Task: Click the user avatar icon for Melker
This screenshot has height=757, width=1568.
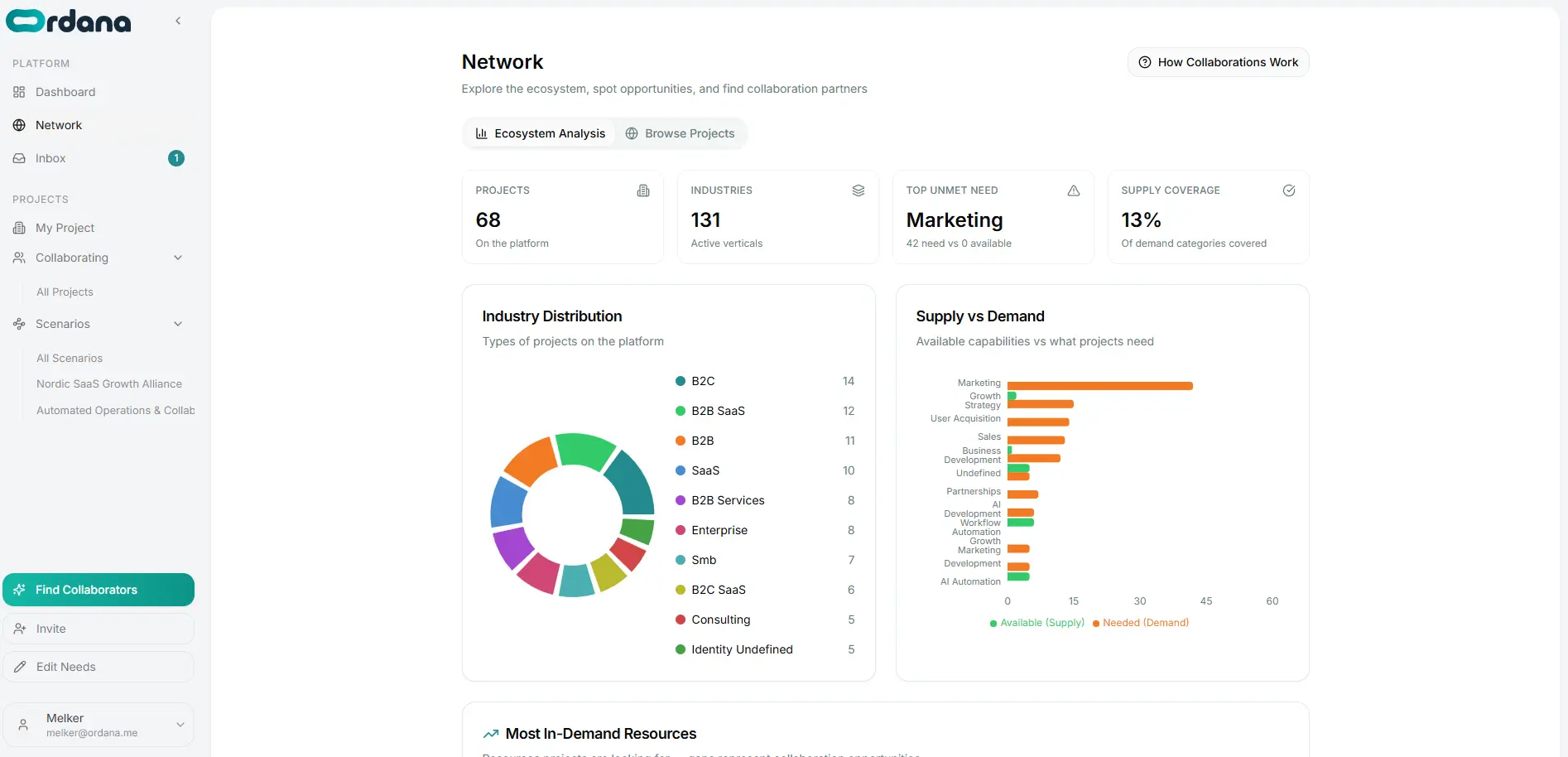Action: pos(23,725)
